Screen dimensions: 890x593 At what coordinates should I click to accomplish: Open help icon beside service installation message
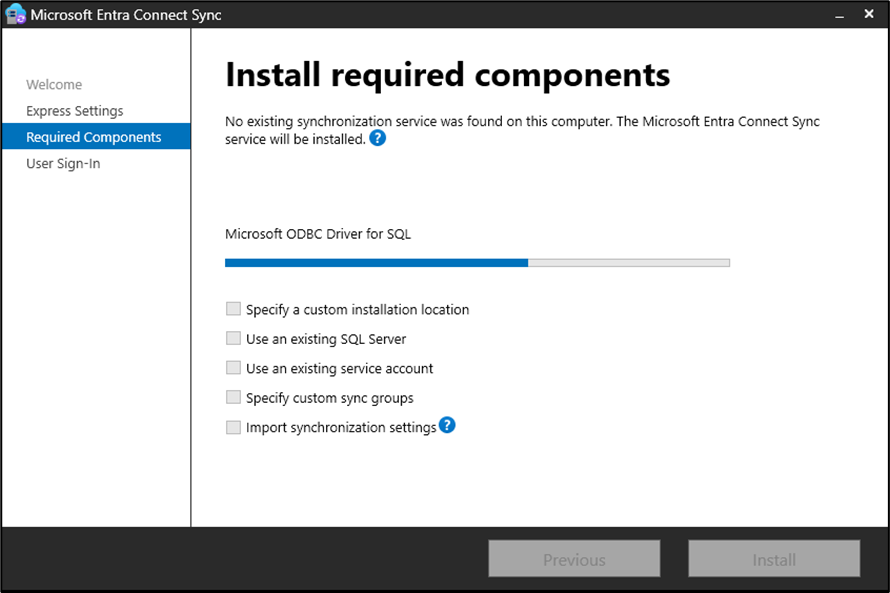377,139
